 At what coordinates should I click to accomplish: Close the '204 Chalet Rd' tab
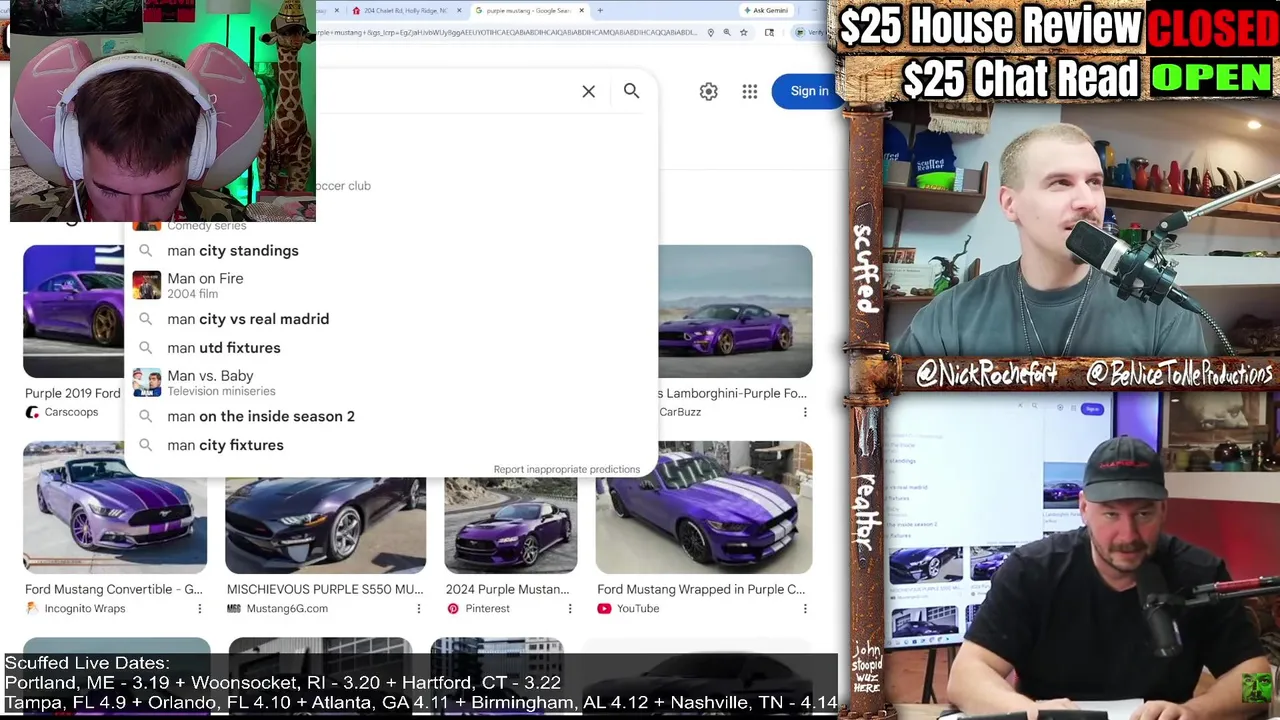[x=459, y=10]
